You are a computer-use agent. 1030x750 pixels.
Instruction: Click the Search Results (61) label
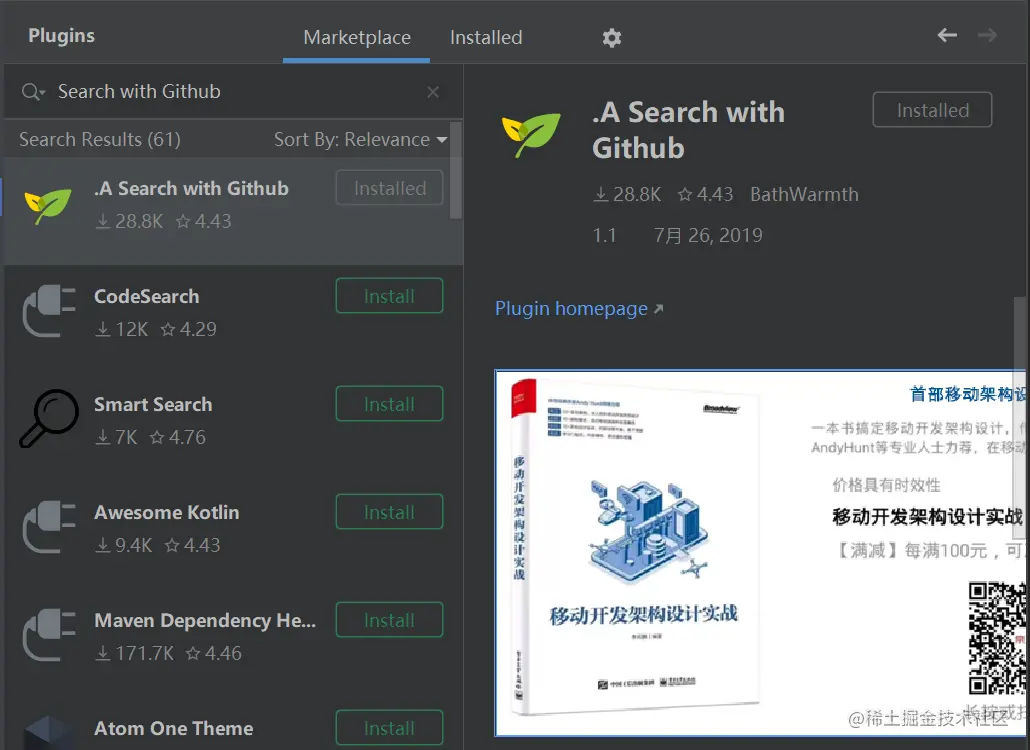click(100, 139)
